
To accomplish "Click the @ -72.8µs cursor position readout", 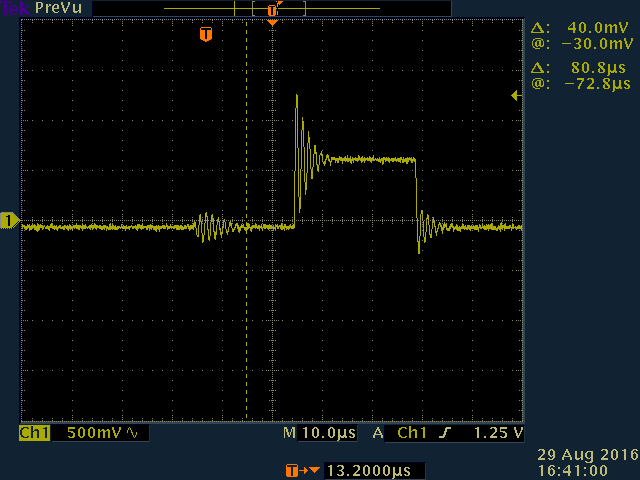I will tap(583, 82).
